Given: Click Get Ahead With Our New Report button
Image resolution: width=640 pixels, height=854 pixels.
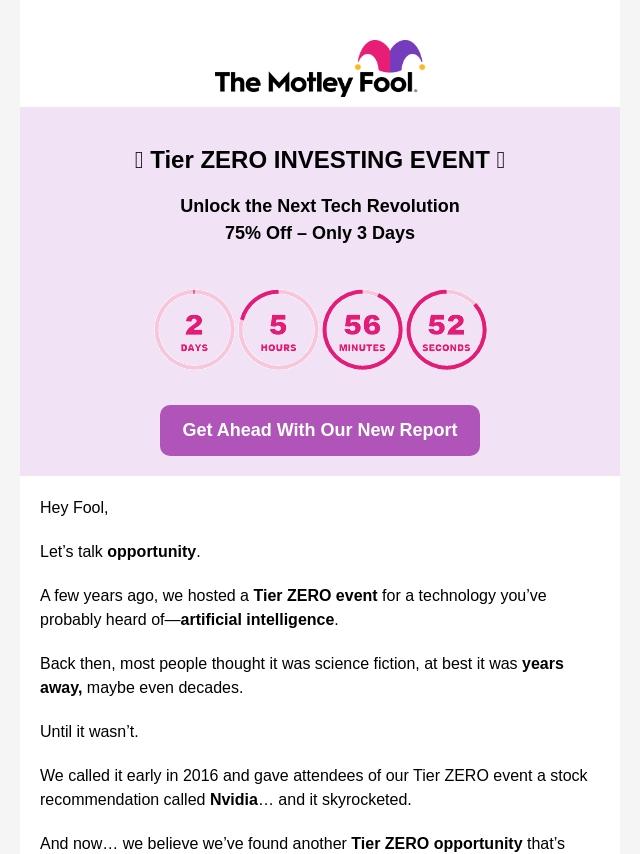Looking at the screenshot, I should click(320, 430).
